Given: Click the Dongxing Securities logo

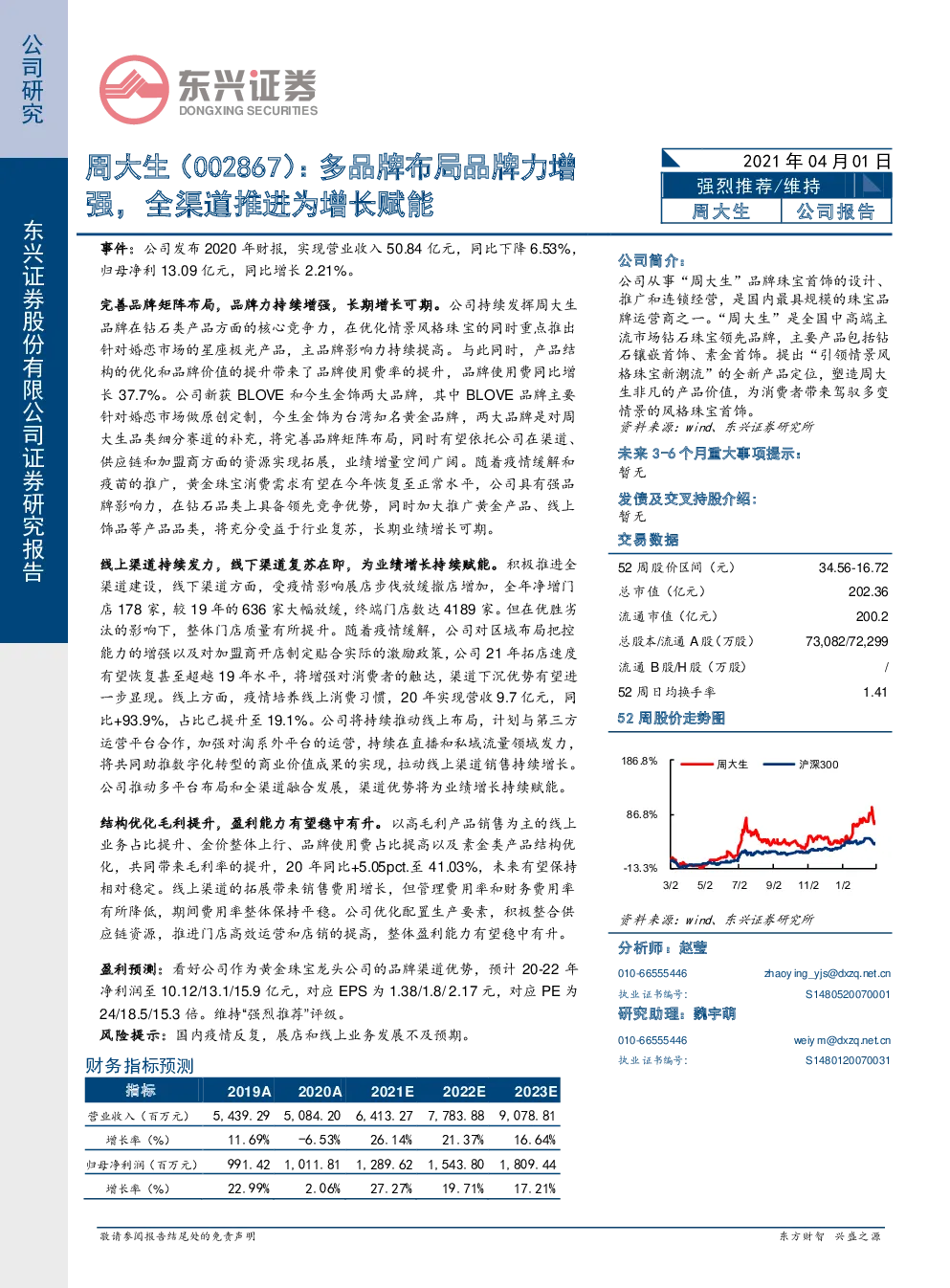Looking at the screenshot, I should tap(208, 90).
